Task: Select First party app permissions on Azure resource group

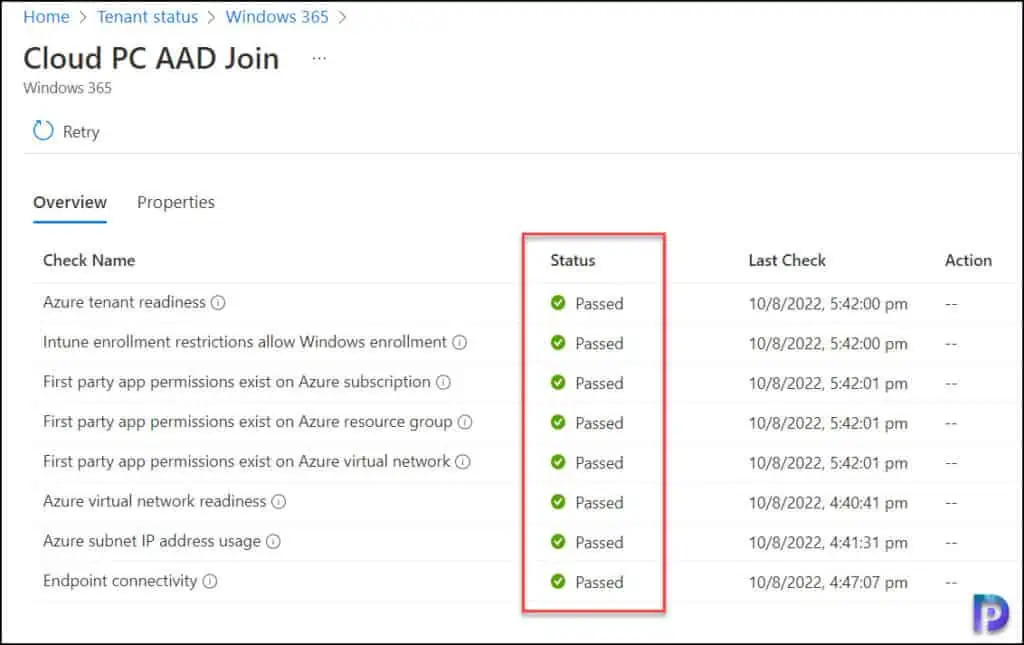Action: click(x=248, y=422)
